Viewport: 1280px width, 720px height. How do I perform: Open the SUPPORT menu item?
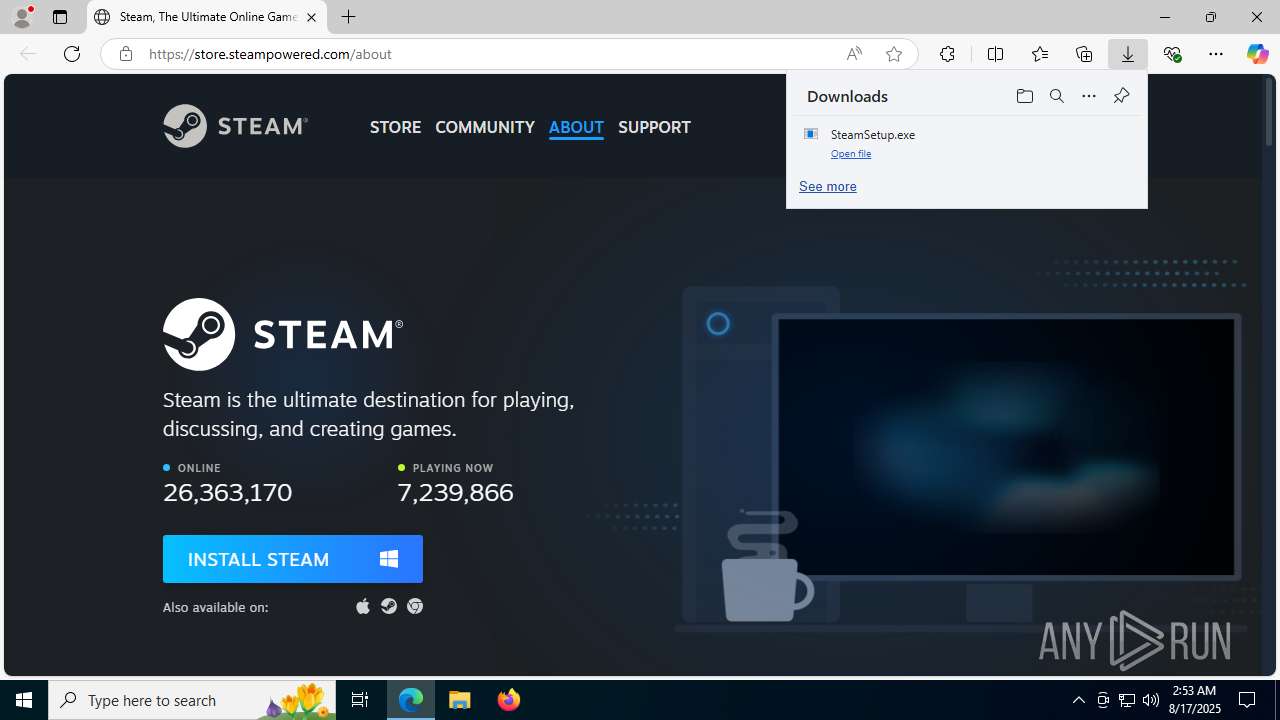coord(654,127)
